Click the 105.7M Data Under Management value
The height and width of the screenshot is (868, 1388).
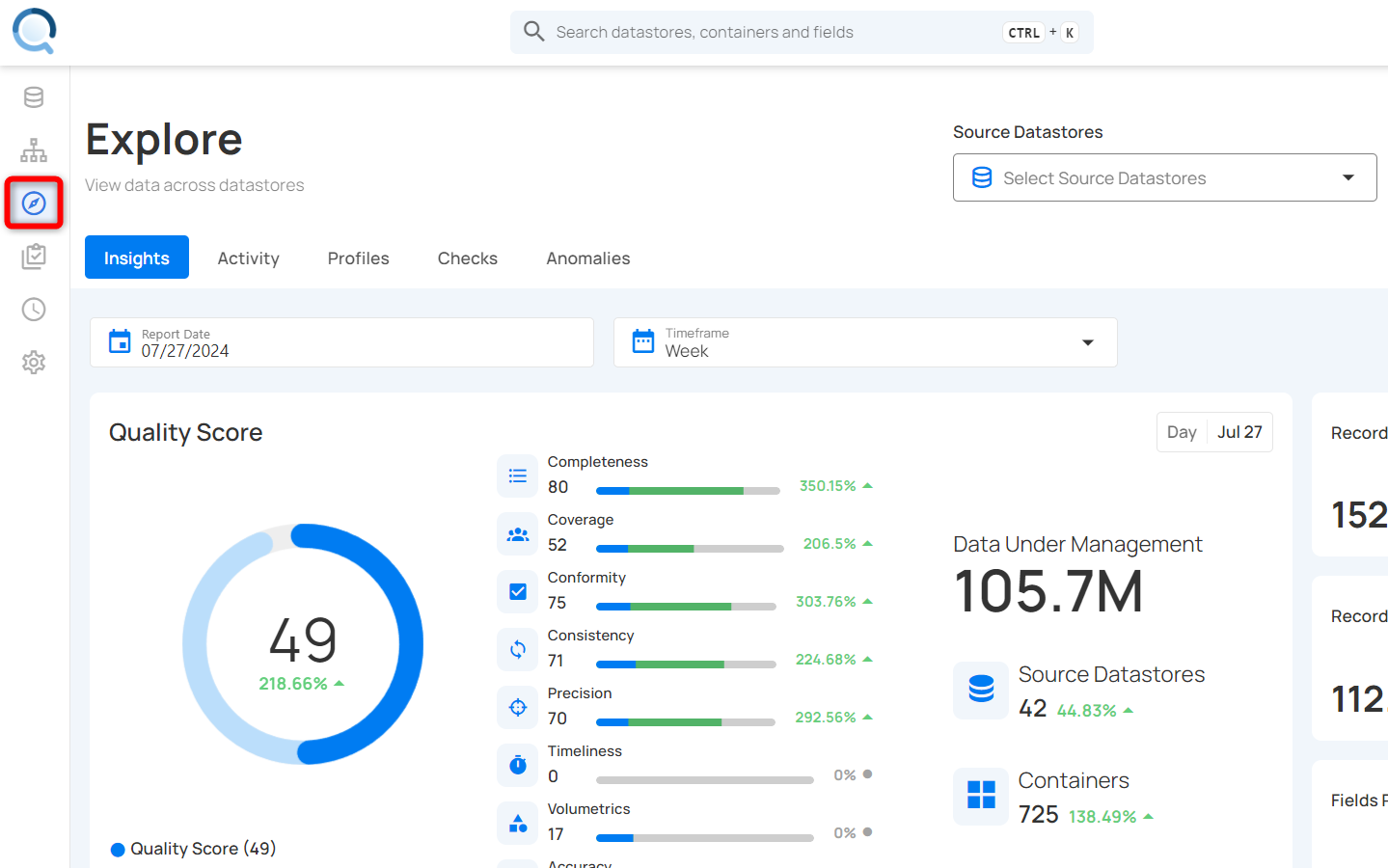(x=1048, y=591)
